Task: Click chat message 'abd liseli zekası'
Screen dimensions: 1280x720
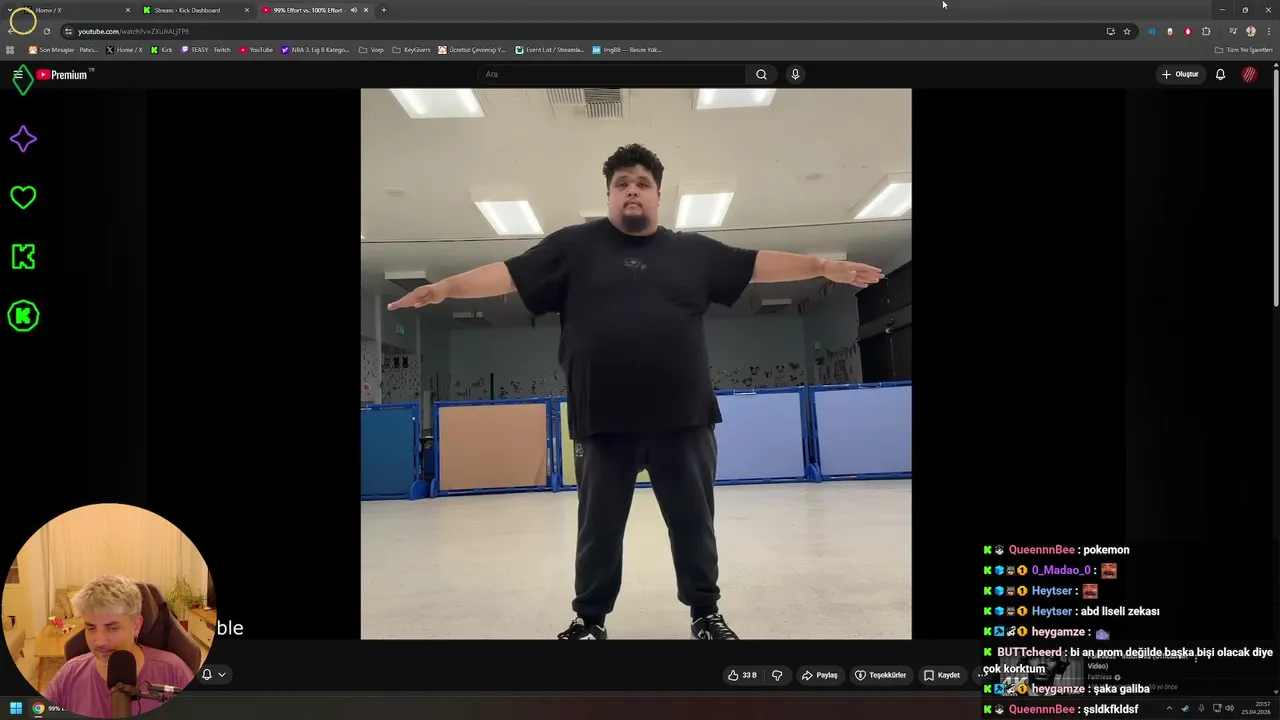Action: [1120, 611]
